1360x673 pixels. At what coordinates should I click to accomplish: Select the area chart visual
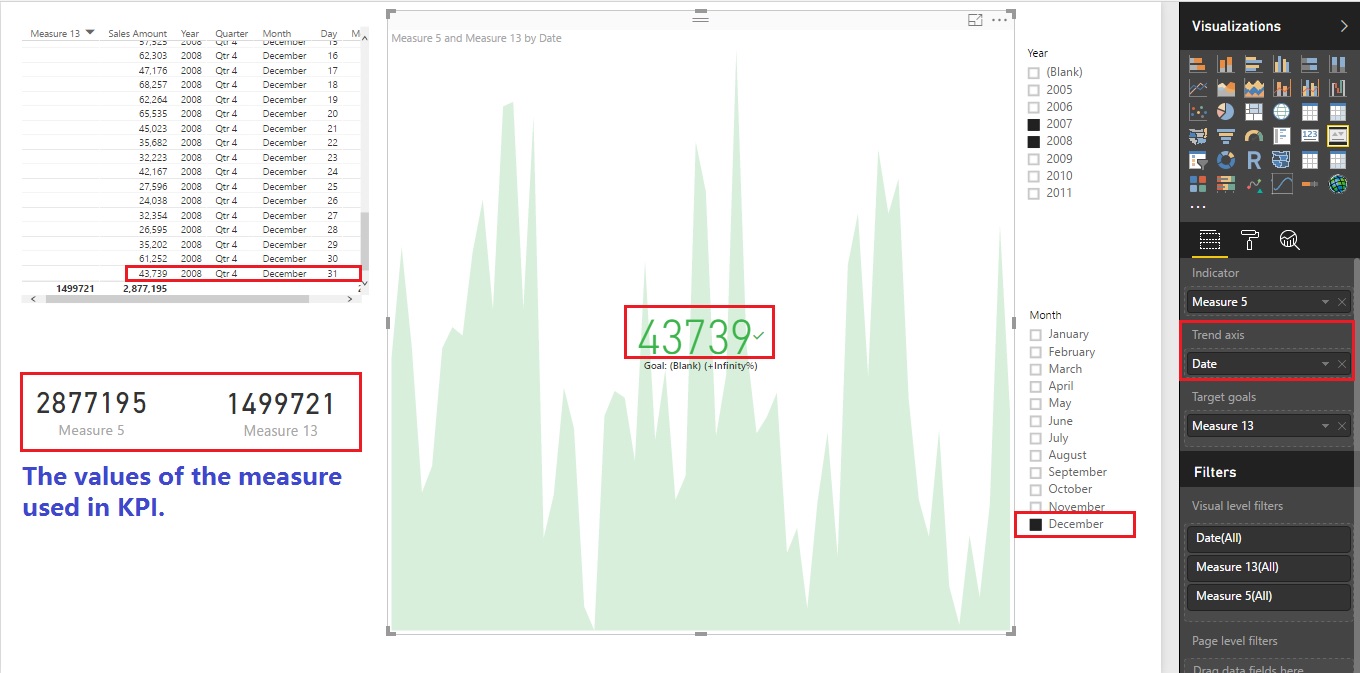pyautogui.click(x=1225, y=88)
